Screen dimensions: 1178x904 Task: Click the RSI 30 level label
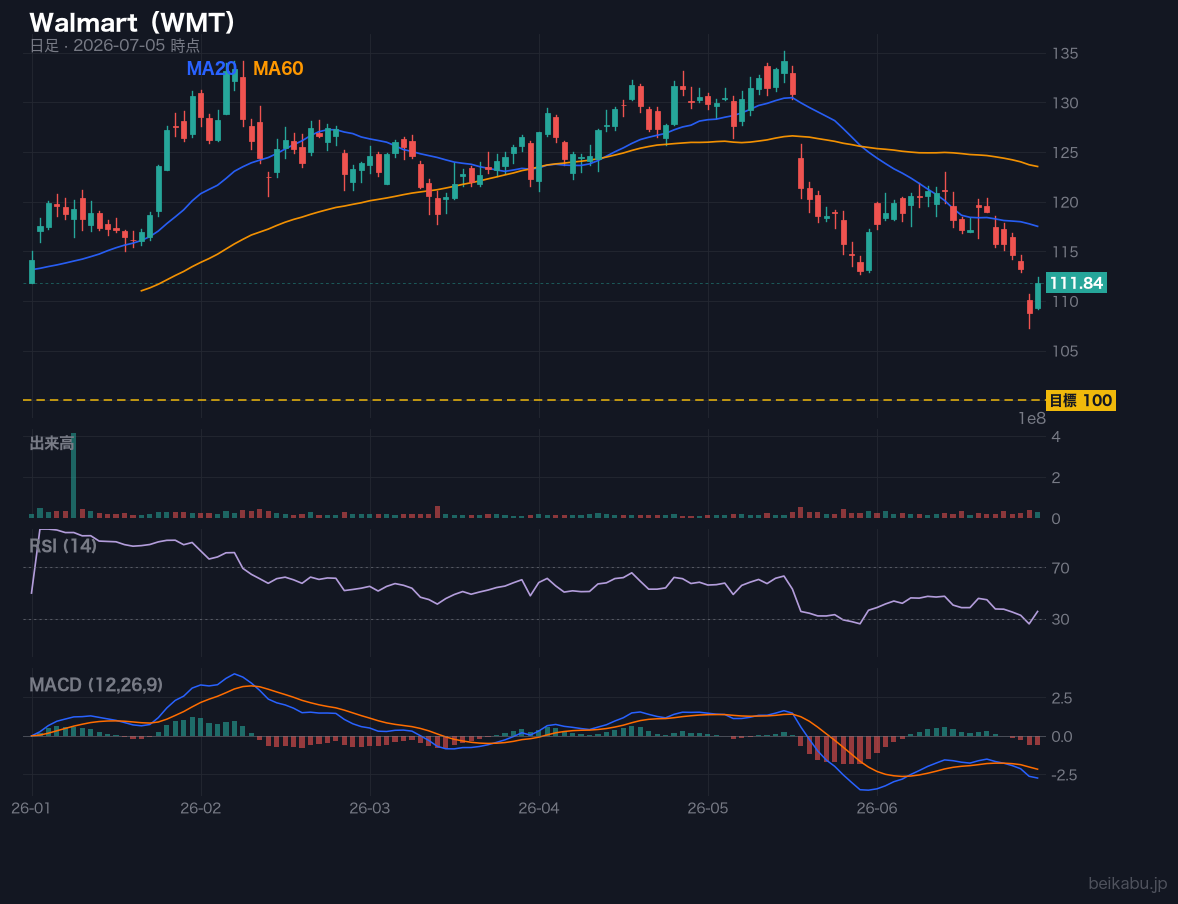1061,619
